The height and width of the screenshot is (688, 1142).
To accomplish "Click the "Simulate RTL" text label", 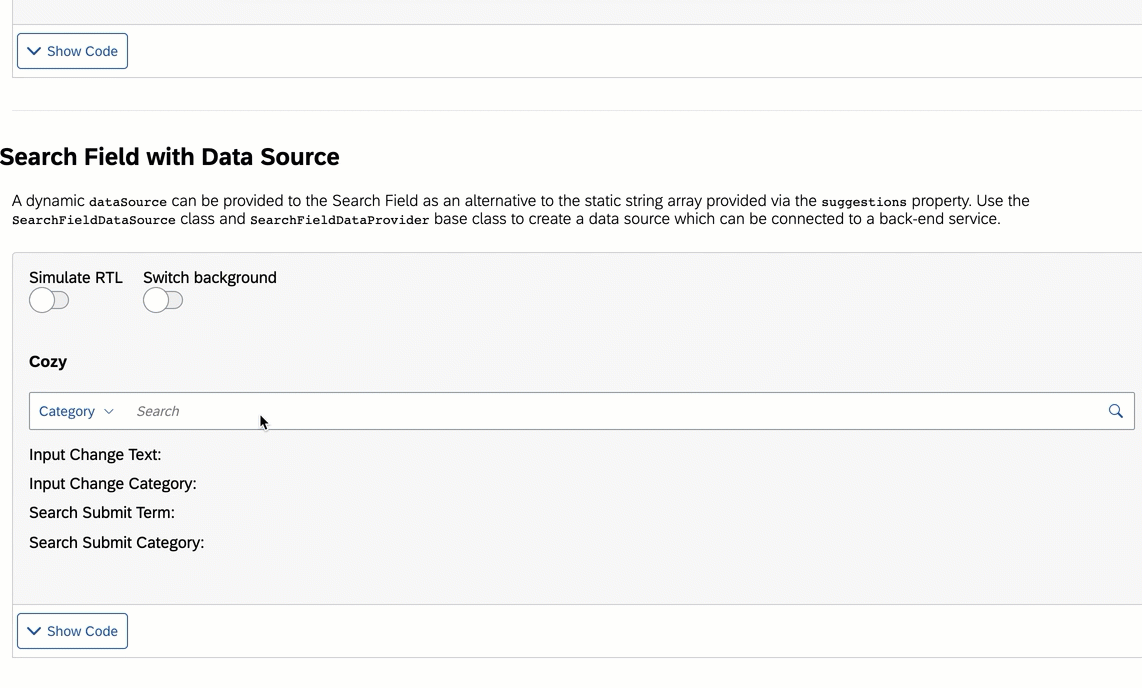I will (x=76, y=278).
